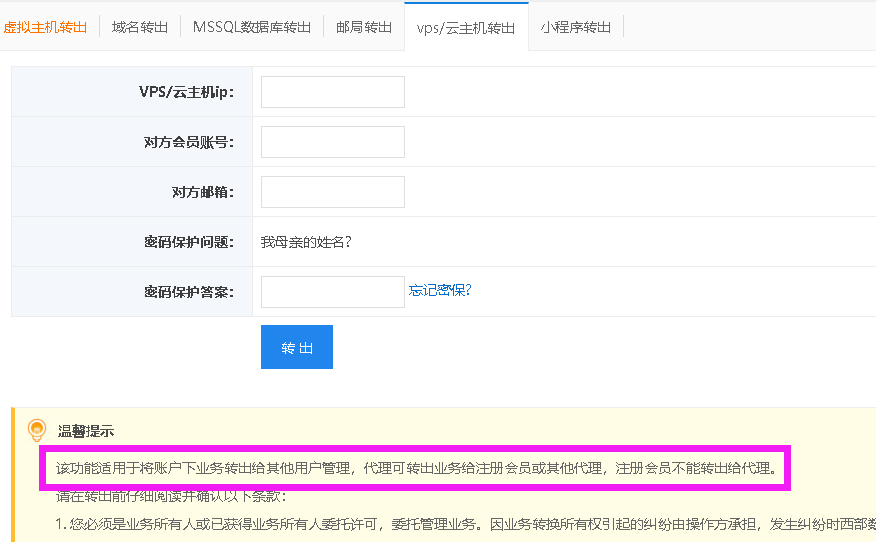876x542 pixels.
Task: Select the MSSQL数据库转出 tab
Action: click(x=252, y=27)
